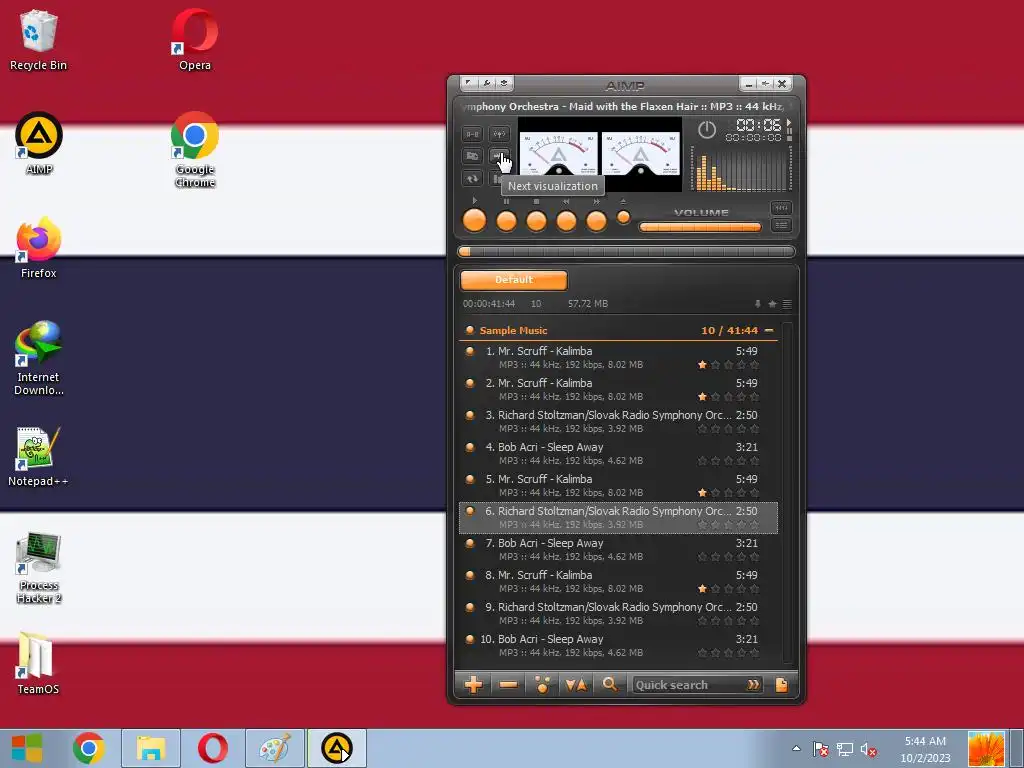Image resolution: width=1024 pixels, height=768 pixels.
Task: Select the Default playlist tab
Action: 514,280
